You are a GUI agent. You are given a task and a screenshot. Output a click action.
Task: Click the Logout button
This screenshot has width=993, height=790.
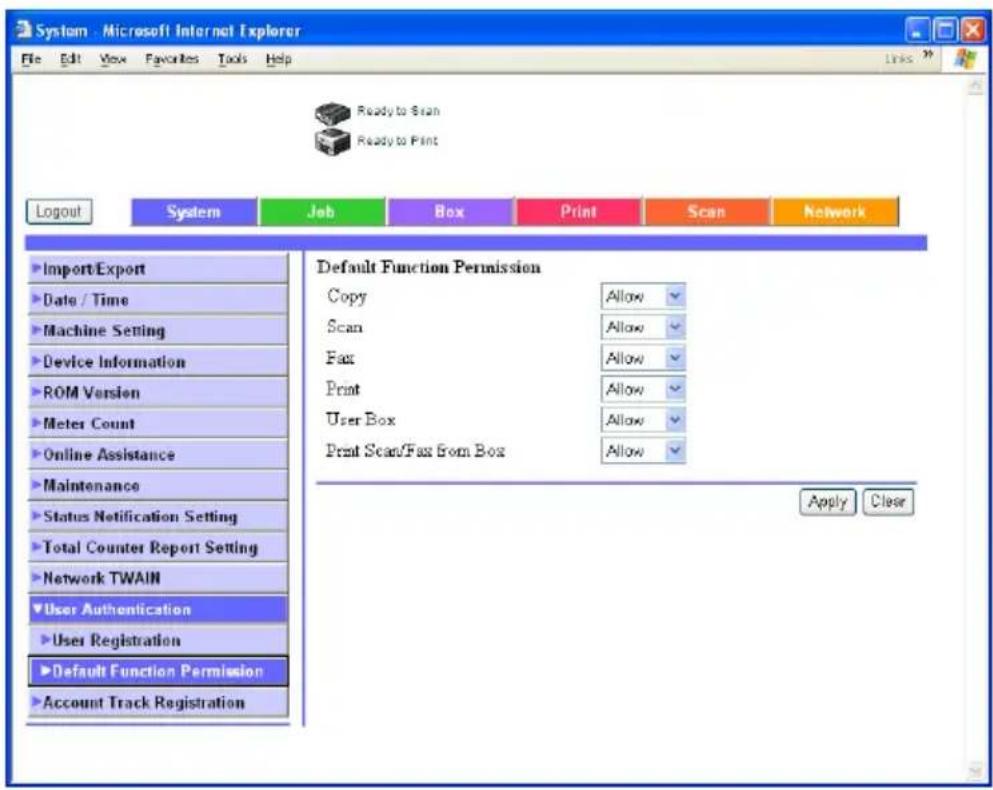click(x=59, y=212)
